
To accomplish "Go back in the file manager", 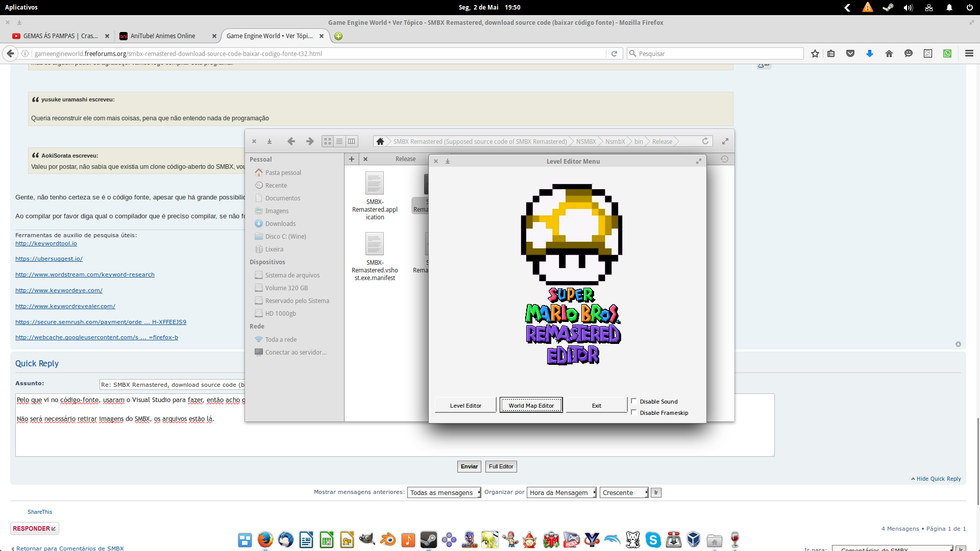I will coord(291,141).
